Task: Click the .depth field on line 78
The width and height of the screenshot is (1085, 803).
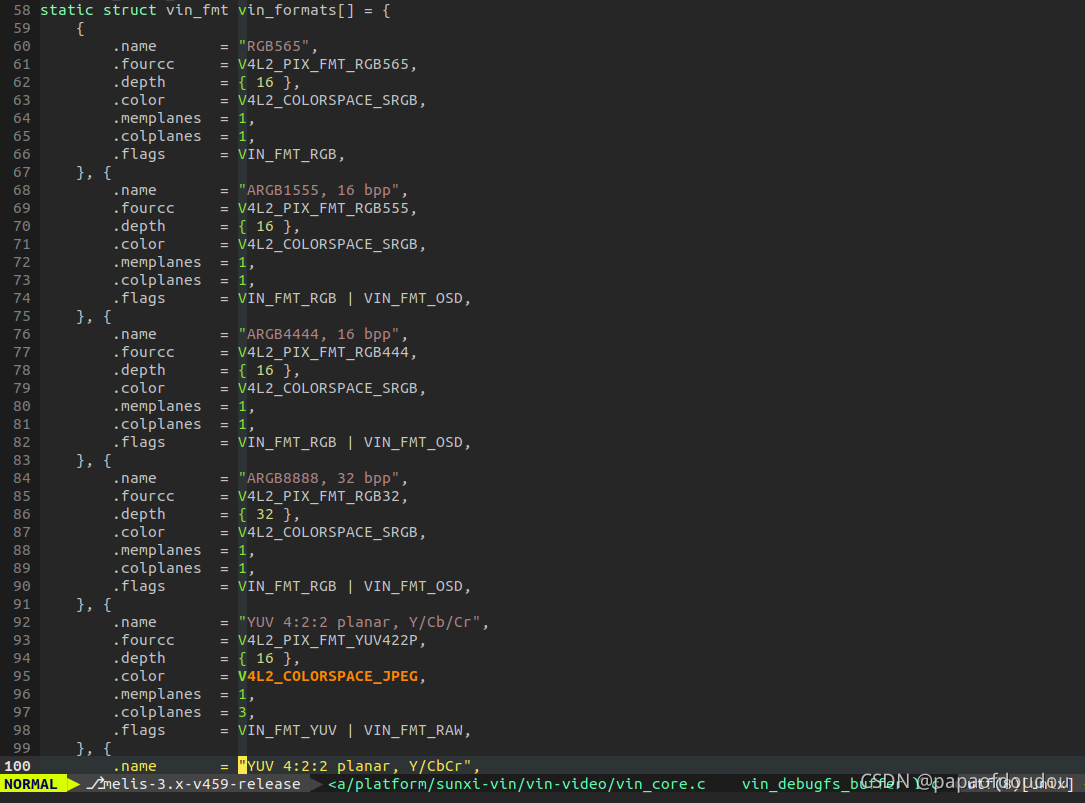Action: click(x=139, y=370)
